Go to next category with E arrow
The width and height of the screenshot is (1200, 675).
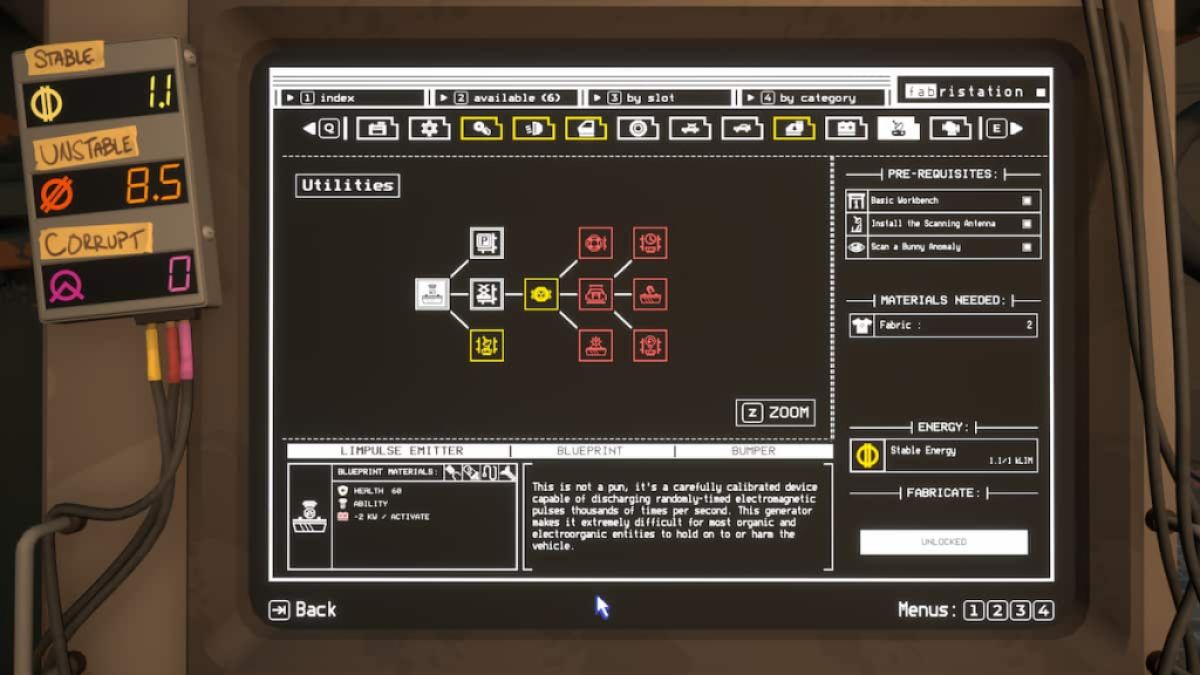click(x=1004, y=128)
